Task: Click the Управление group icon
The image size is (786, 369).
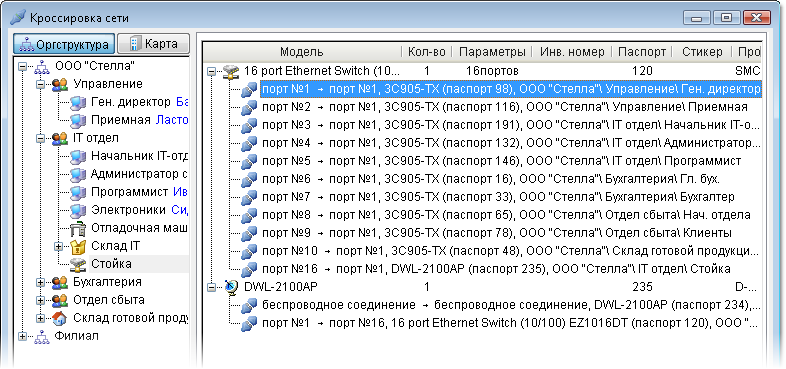Action: 60,84
